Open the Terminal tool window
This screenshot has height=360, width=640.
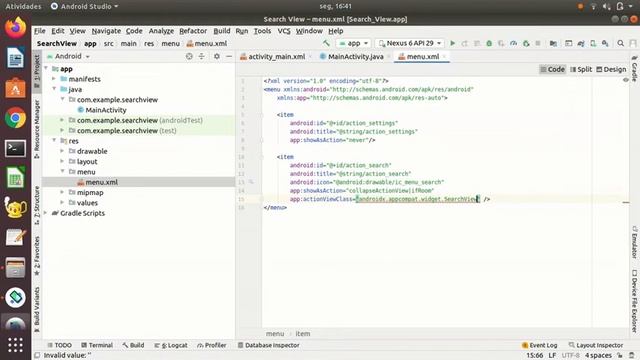[97, 345]
